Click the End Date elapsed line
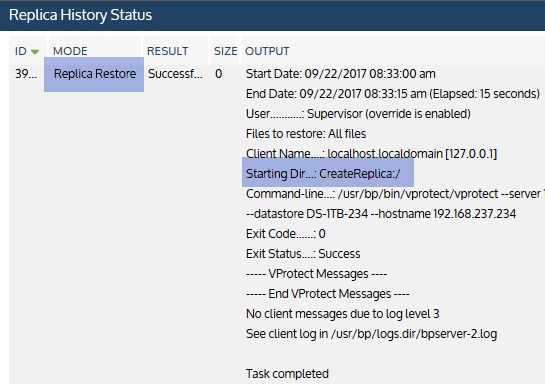 pos(393,94)
